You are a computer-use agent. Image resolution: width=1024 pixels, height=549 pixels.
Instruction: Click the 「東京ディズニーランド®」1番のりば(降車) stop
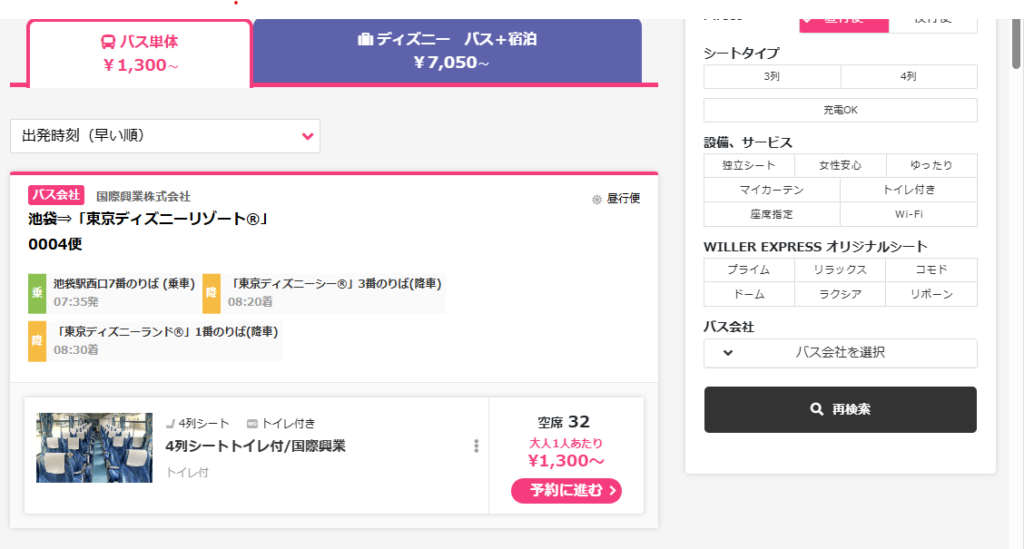point(166,332)
